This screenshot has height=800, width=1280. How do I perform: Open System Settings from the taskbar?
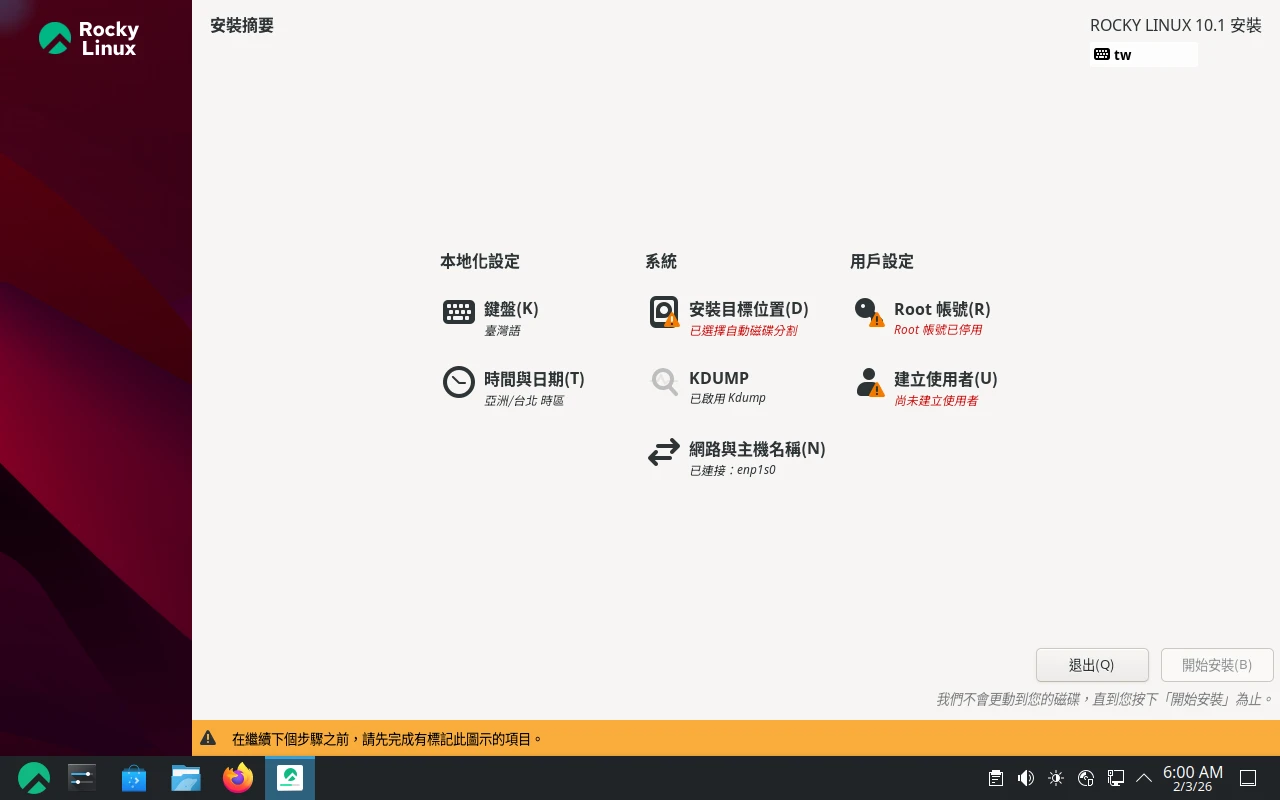click(x=82, y=778)
